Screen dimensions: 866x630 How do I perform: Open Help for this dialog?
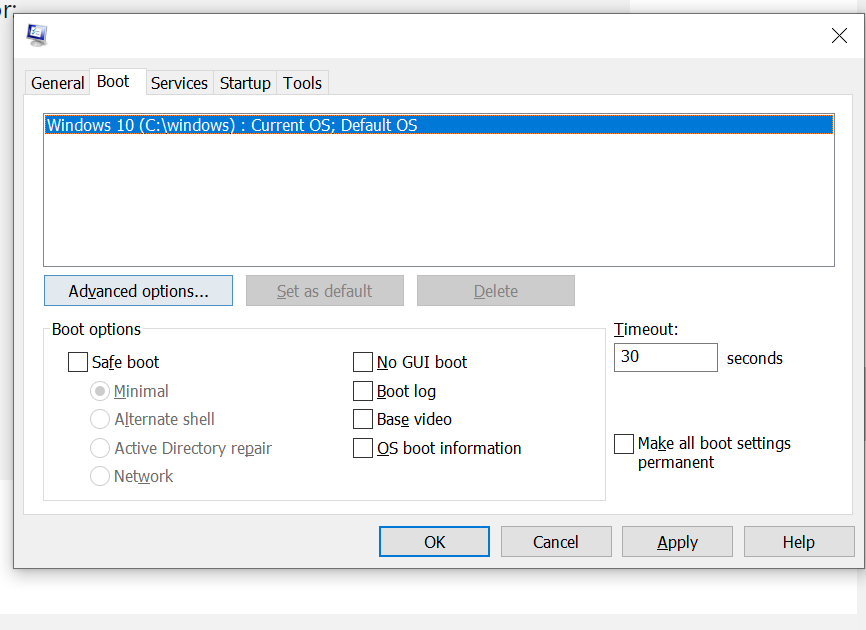(798, 542)
